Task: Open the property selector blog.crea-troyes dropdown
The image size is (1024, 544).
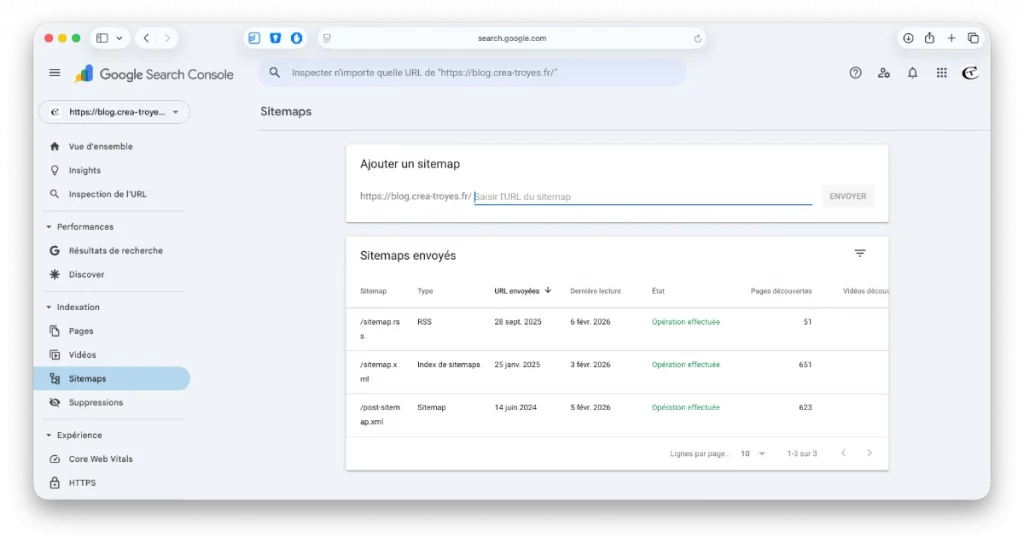Action: click(x=114, y=112)
